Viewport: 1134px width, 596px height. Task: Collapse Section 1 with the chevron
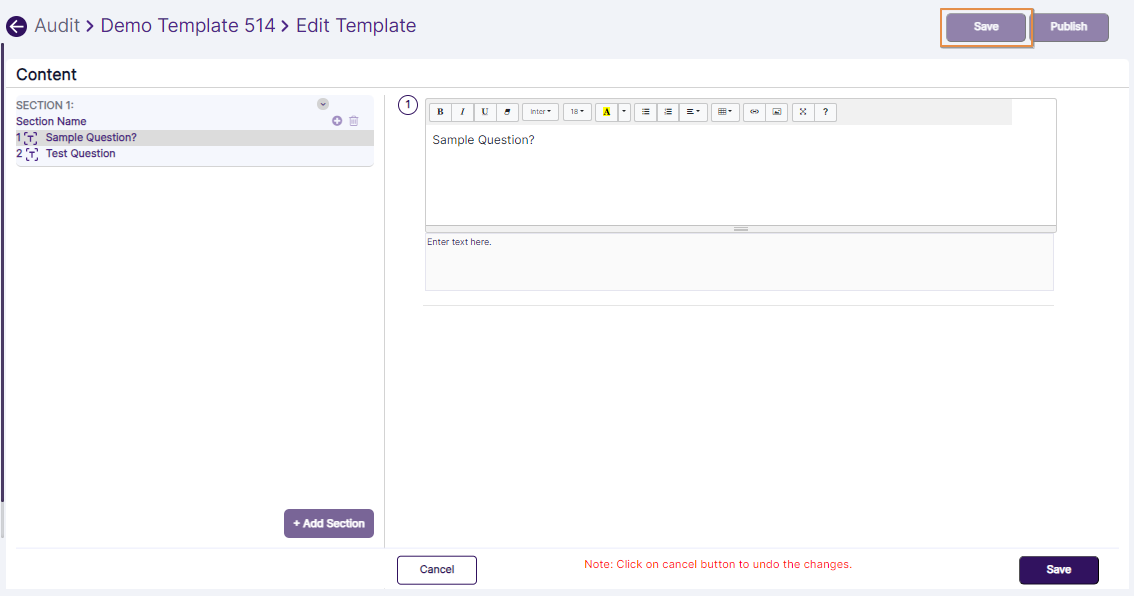tap(322, 103)
